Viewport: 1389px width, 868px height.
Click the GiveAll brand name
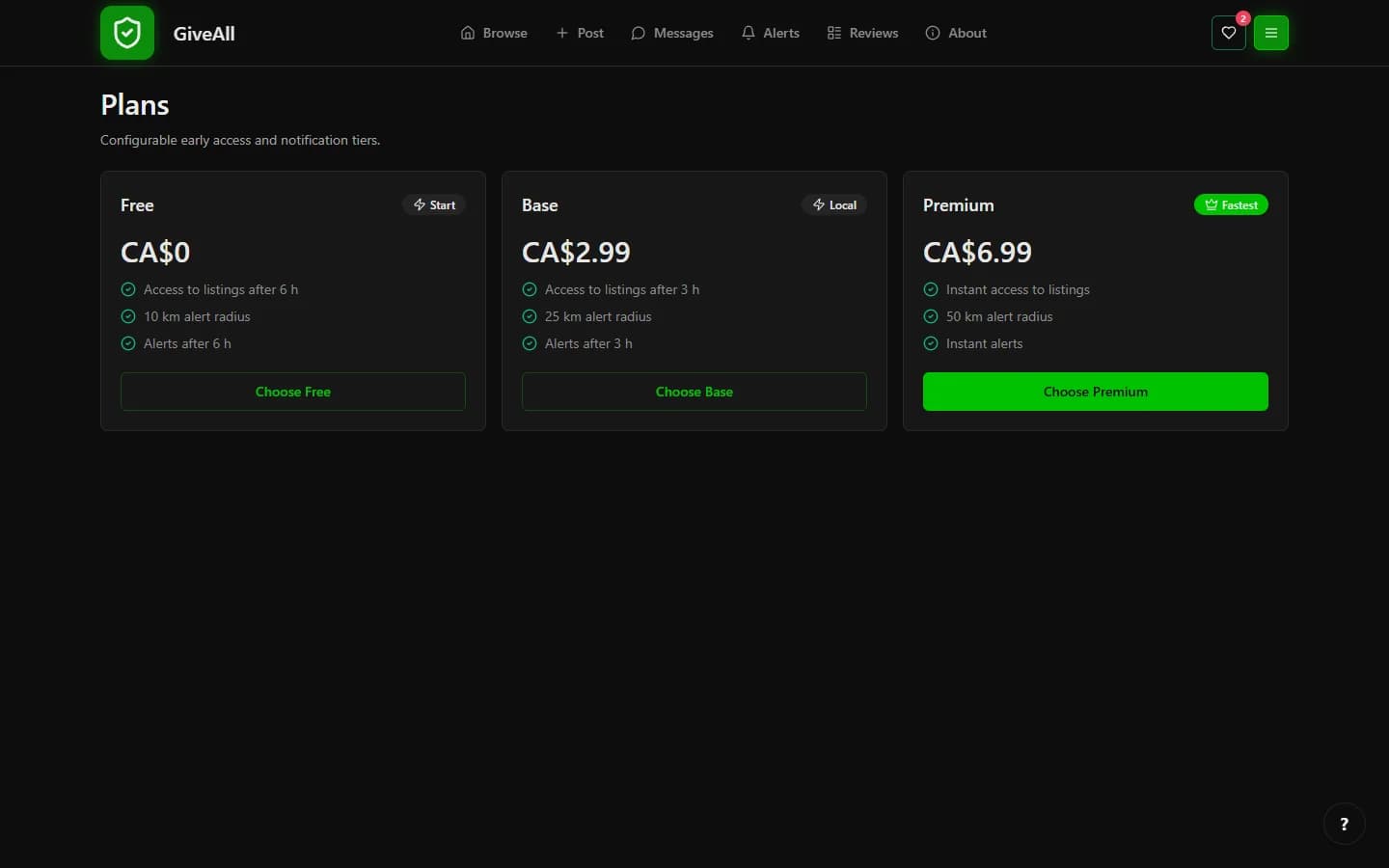click(204, 34)
